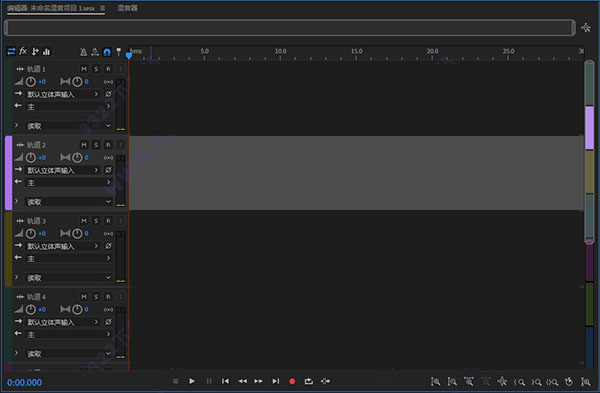The image size is (600, 393).
Task: Arm track 3 for recording with R
Action: click(x=108, y=221)
